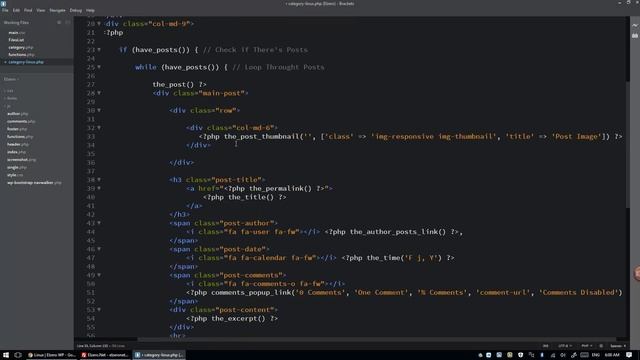Open the File menu
640x360 pixels.
[5, 10]
